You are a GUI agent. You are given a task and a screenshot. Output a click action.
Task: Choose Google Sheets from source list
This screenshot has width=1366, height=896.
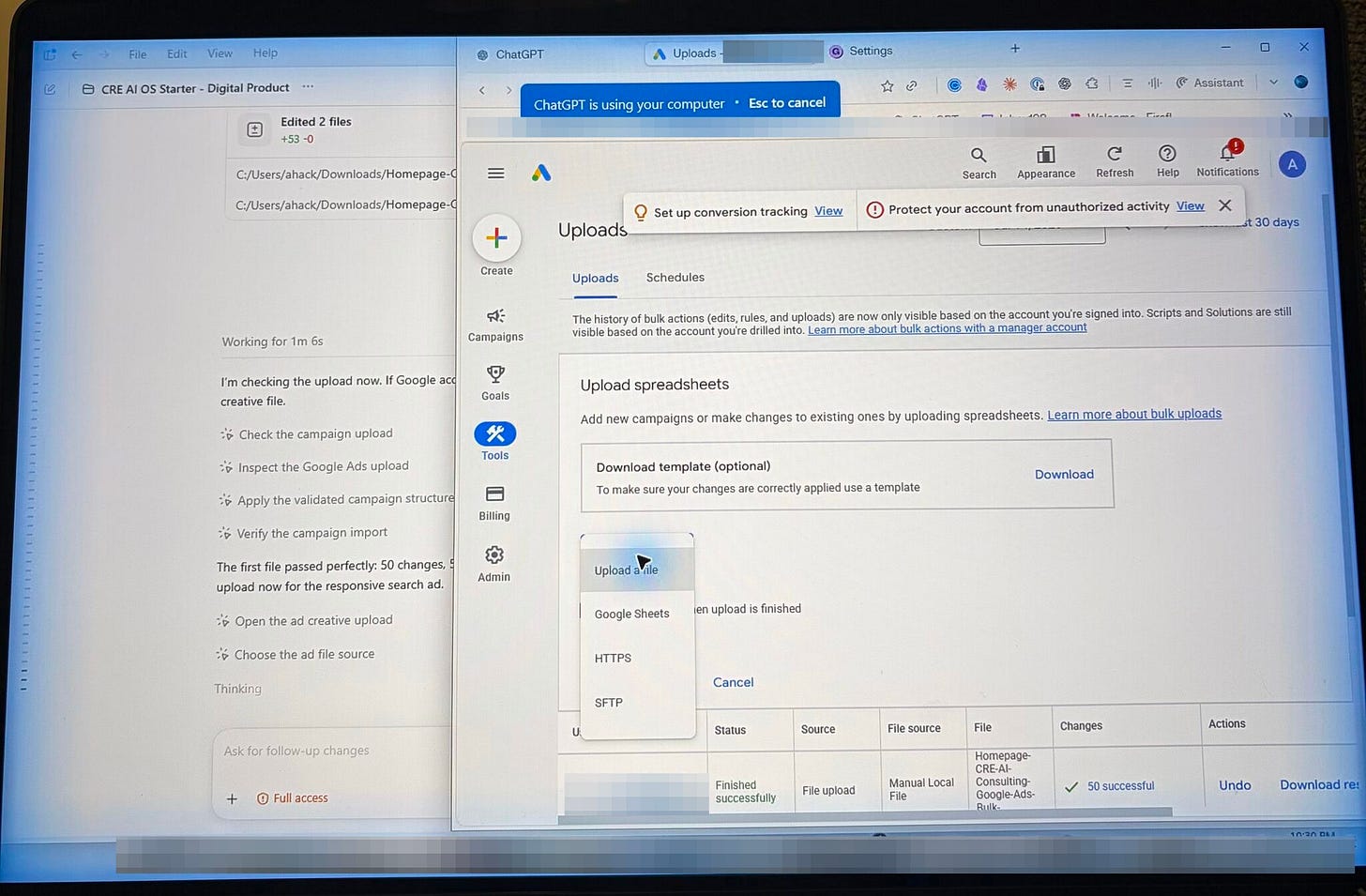click(x=637, y=614)
